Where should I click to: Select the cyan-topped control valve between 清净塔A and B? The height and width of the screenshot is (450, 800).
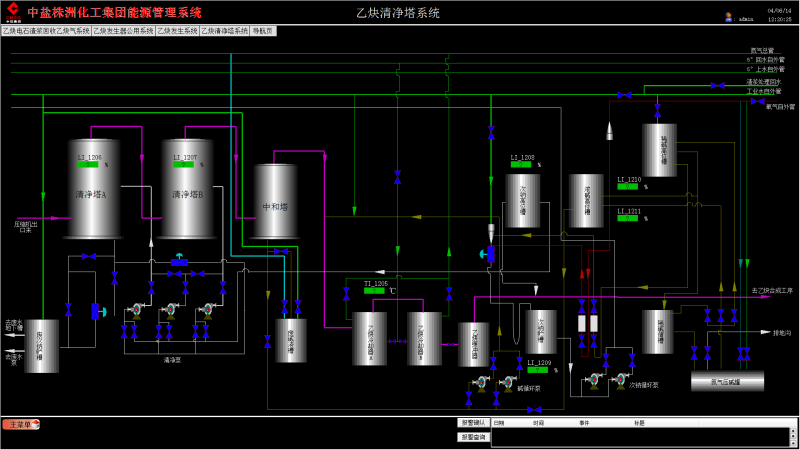click(x=179, y=260)
